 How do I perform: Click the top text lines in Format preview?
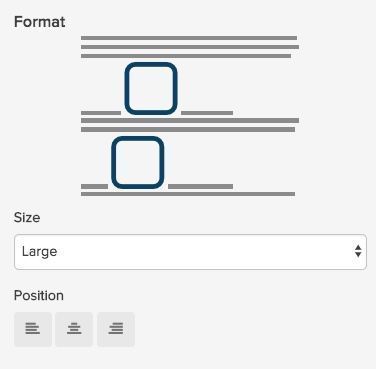point(190,47)
